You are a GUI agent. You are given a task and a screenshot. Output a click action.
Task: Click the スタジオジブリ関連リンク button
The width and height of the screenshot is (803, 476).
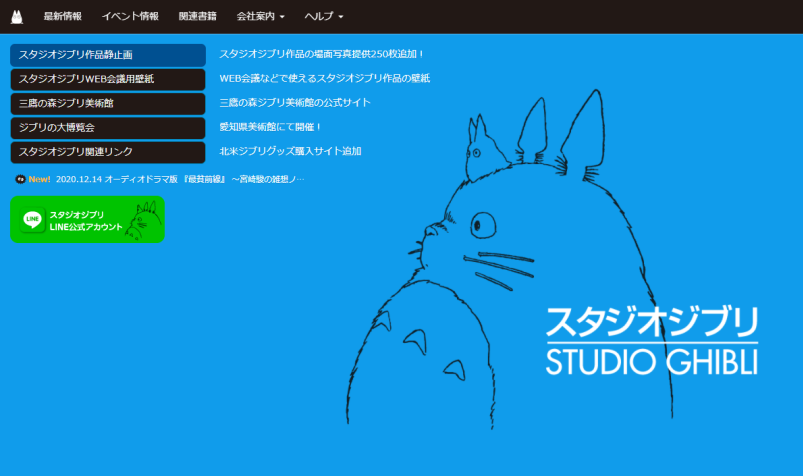pos(108,152)
